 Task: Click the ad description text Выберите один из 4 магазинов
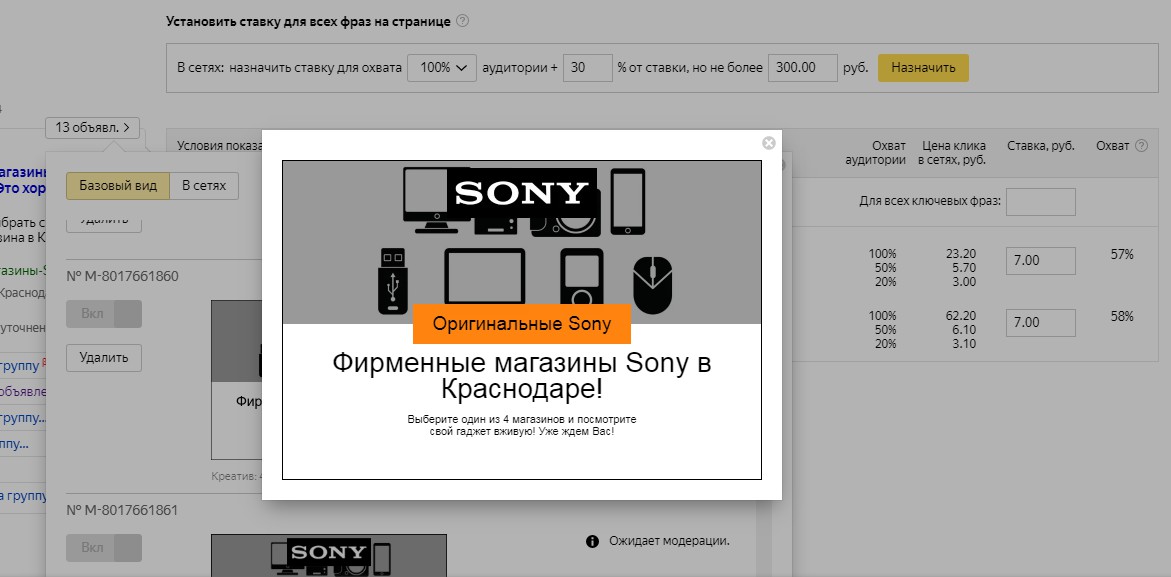[522, 425]
